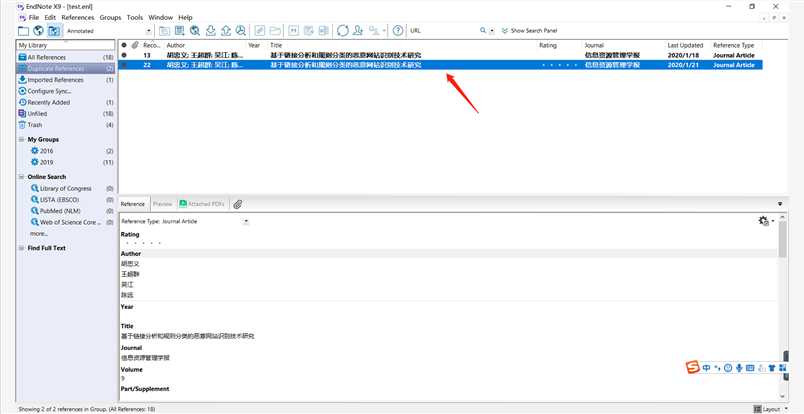Viewport: 804px width, 414px height.
Task: Select the Reference tab
Action: tap(133, 204)
